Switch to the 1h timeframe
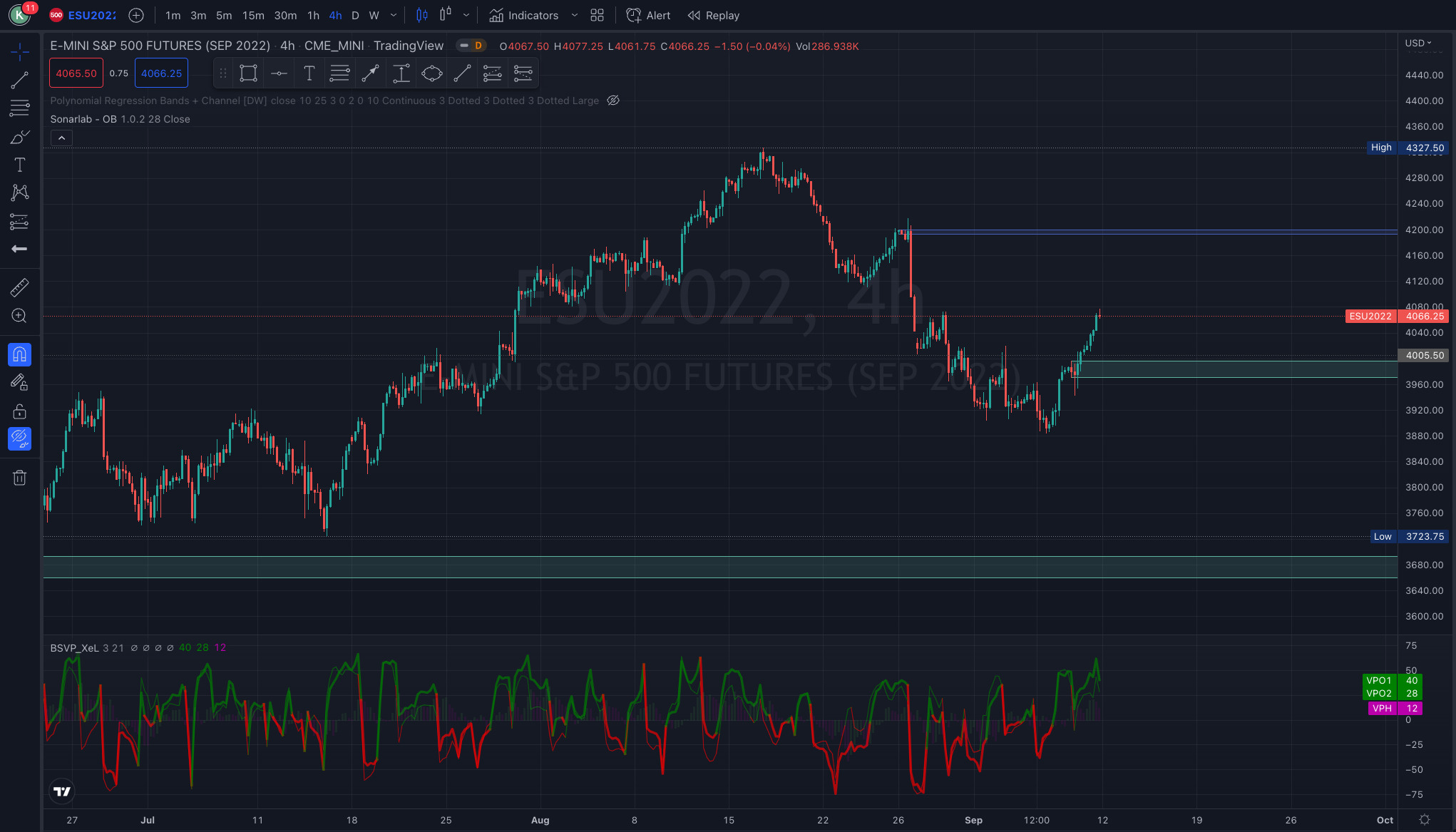Screen dimensions: 1456x832 click(x=313, y=15)
